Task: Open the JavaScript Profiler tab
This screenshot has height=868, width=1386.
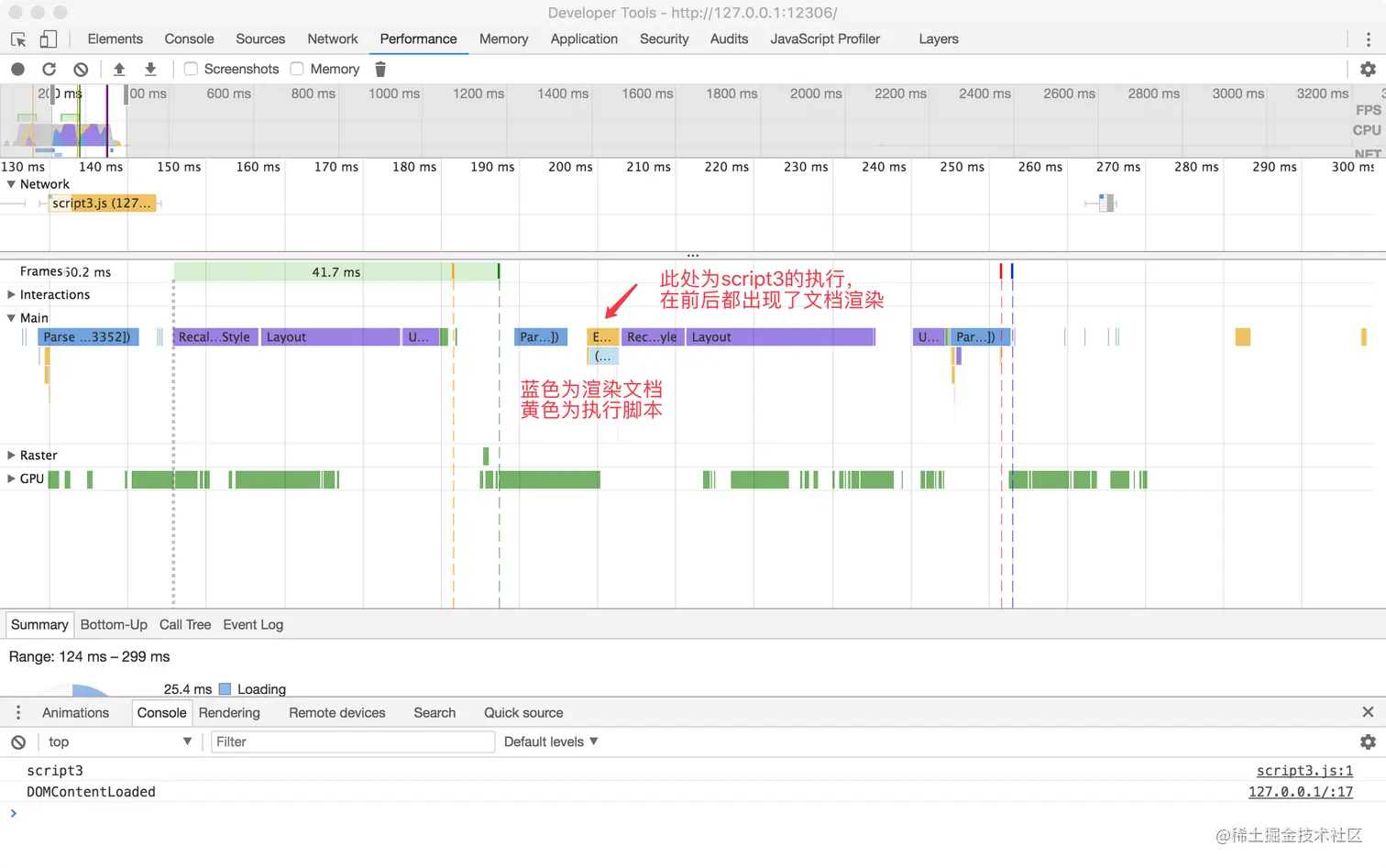Action: point(825,39)
